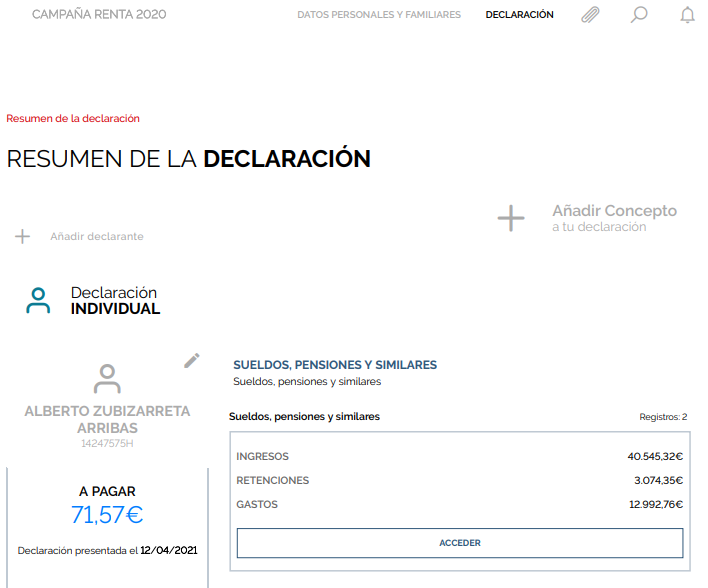708x588 pixels.
Task: Open Datos Personales y Familiares menu
Action: [379, 15]
